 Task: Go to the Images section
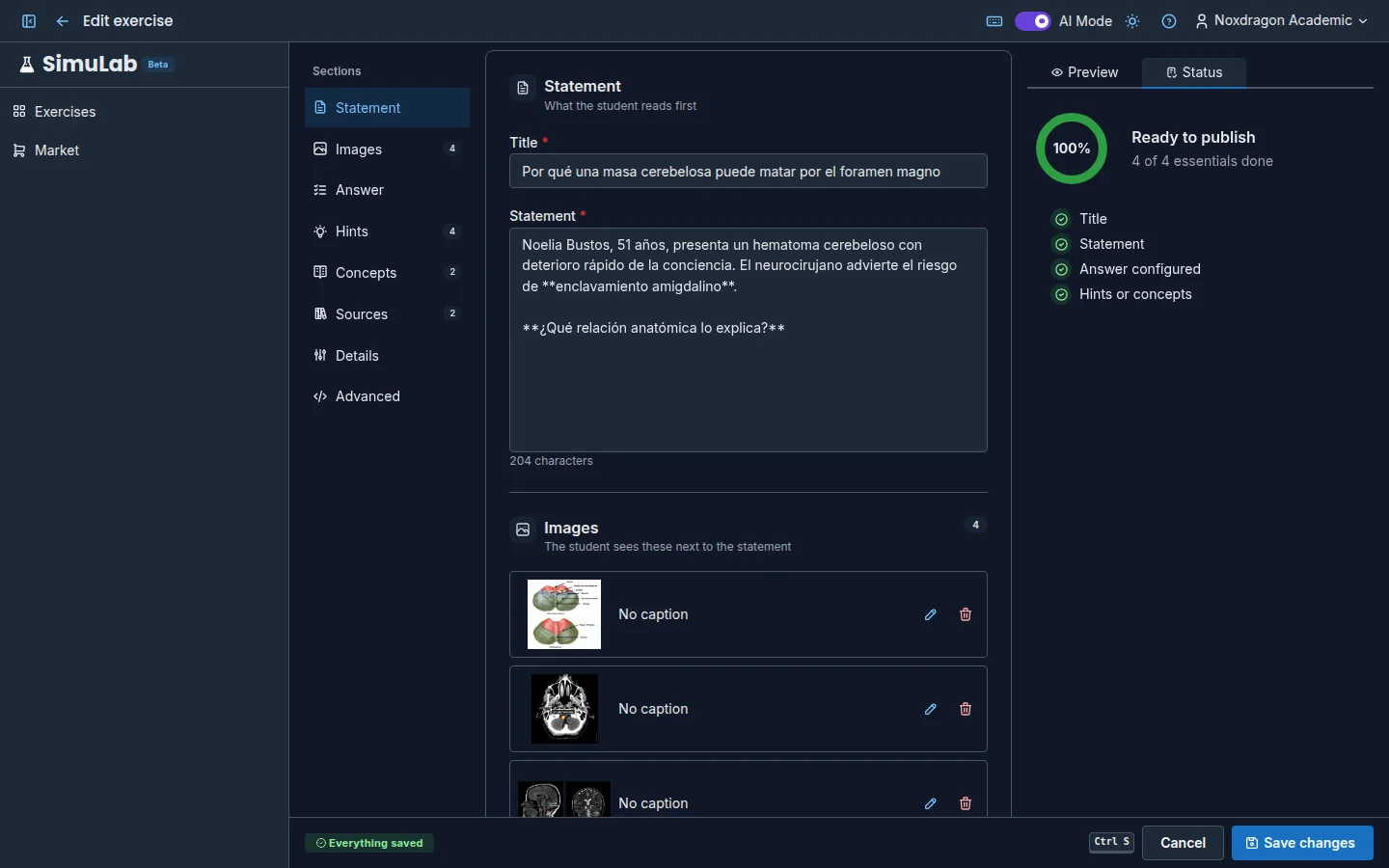388,149
